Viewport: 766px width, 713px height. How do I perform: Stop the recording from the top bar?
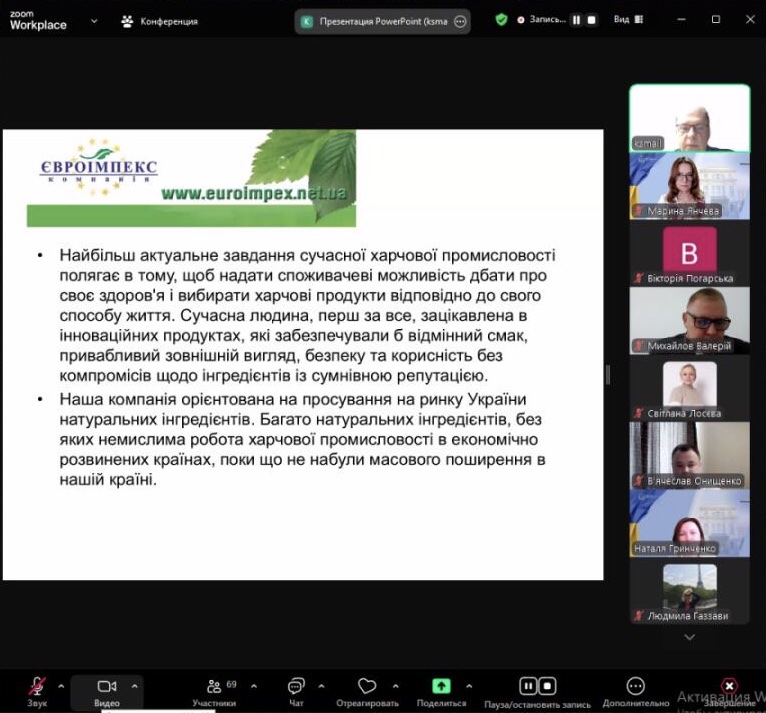point(591,20)
